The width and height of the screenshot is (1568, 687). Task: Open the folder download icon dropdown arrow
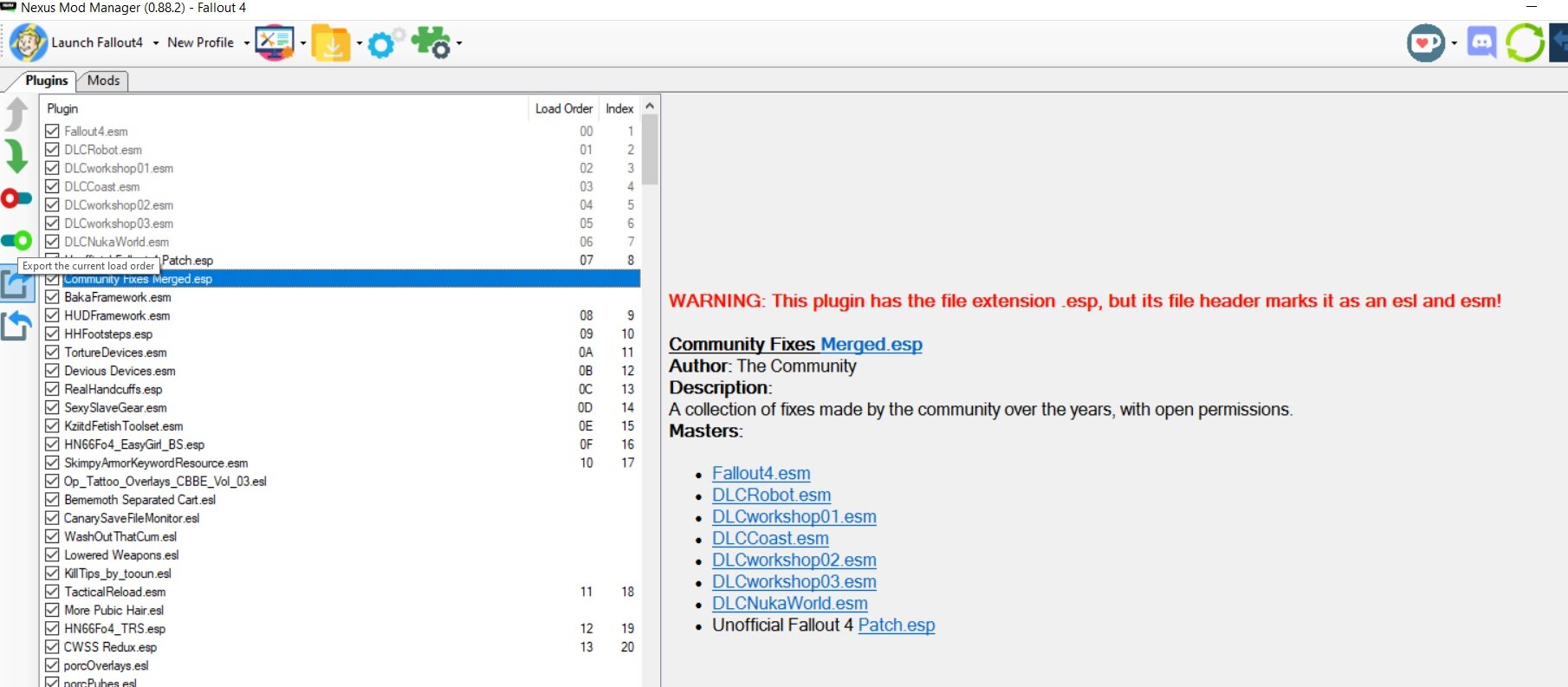pyautogui.click(x=360, y=42)
